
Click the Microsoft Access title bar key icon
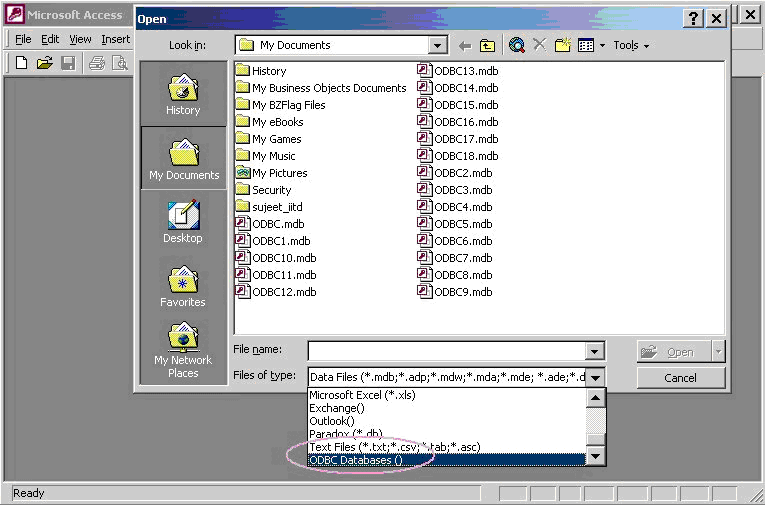pos(15,14)
